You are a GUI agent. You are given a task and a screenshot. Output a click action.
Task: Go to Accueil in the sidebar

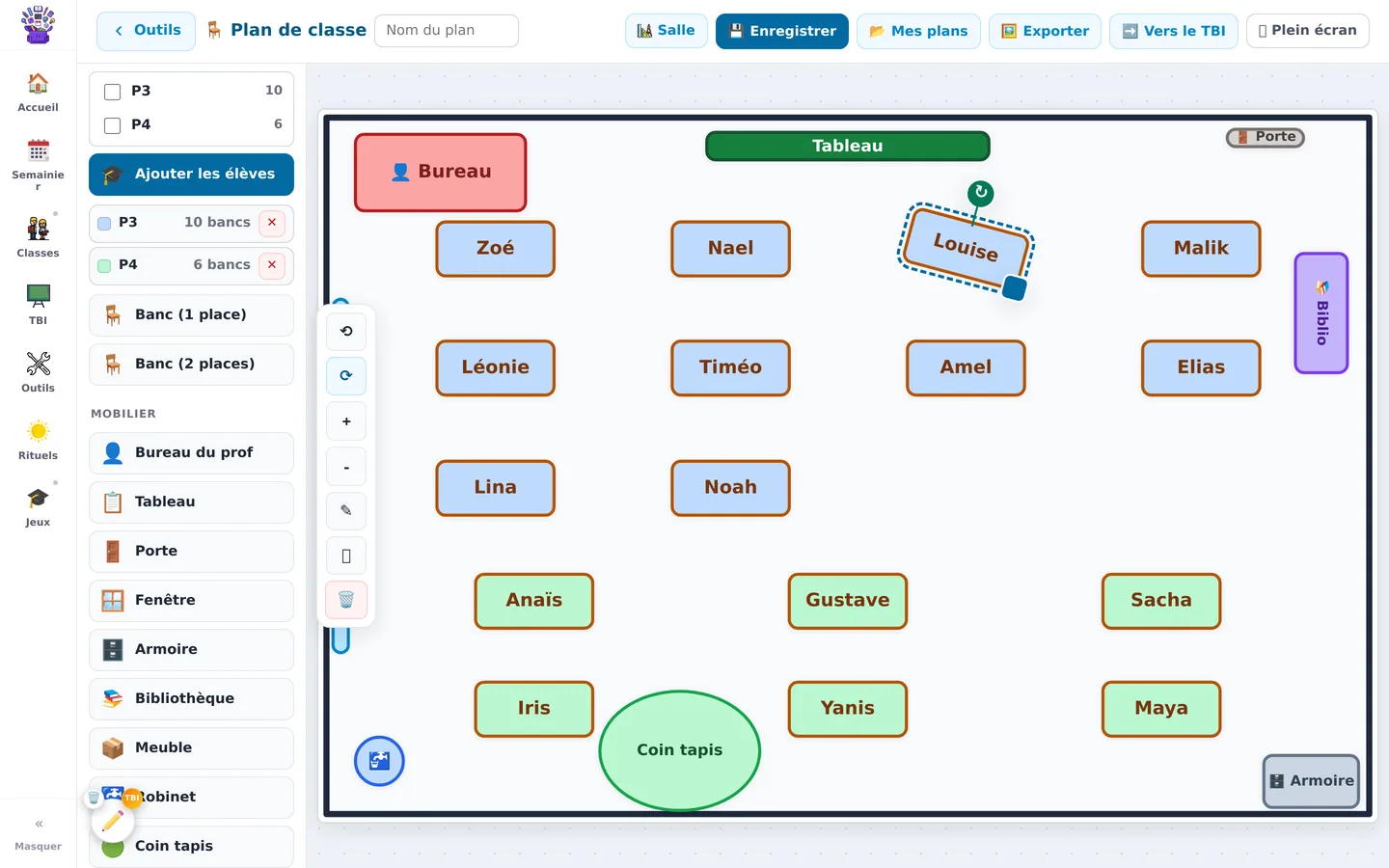point(38,94)
